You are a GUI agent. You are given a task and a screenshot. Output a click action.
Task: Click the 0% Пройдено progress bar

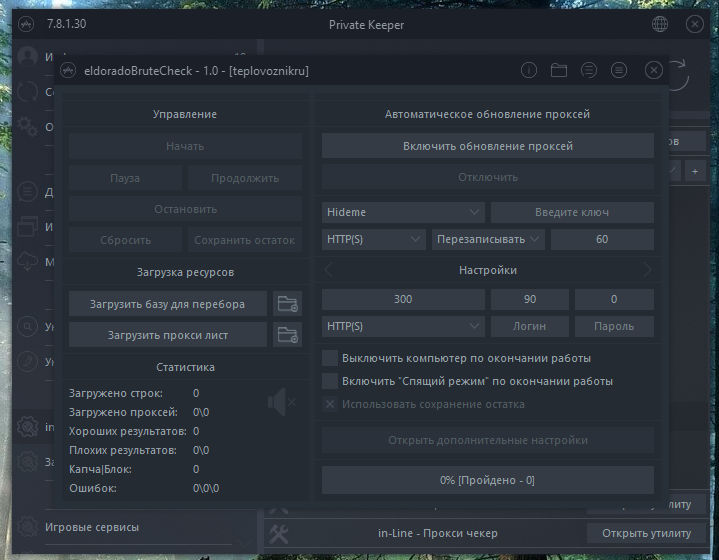[x=488, y=480]
